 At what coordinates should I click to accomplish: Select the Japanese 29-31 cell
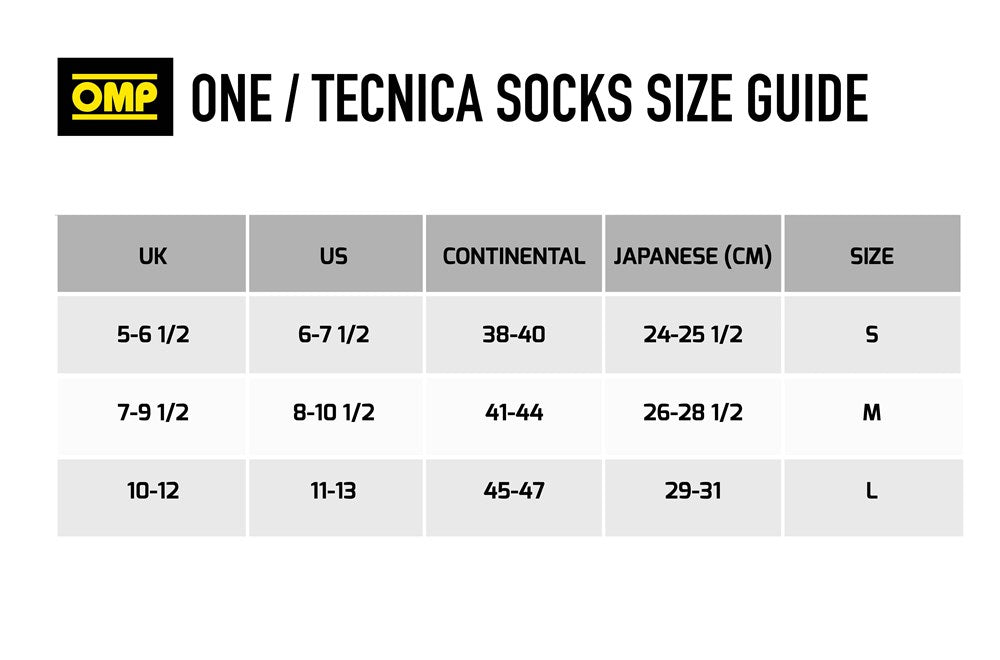coord(693,491)
